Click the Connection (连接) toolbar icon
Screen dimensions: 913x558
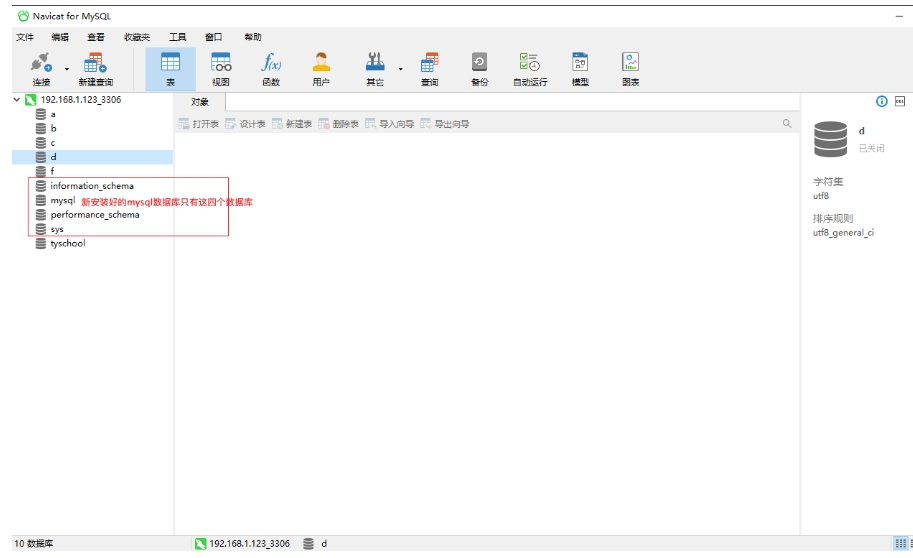point(41,68)
